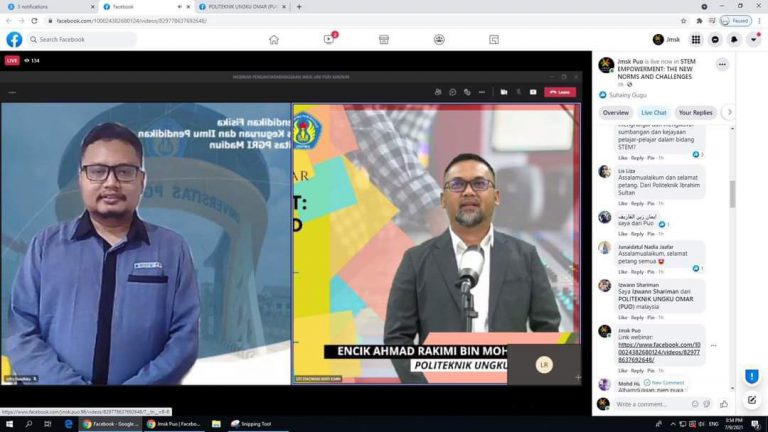Screen dimensions: 768x432
Task: Open the Your Replies tab
Action: point(695,113)
